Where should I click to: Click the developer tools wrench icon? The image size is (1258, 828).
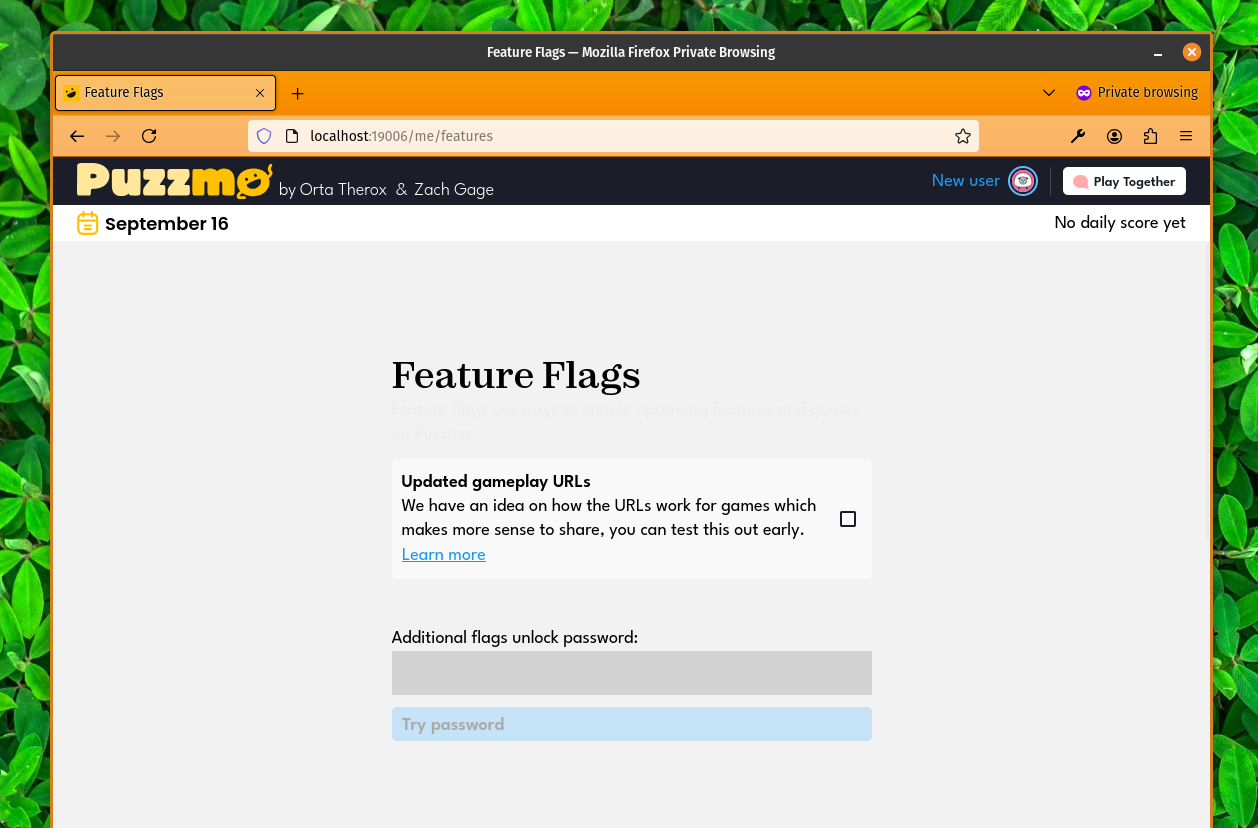pos(1078,136)
